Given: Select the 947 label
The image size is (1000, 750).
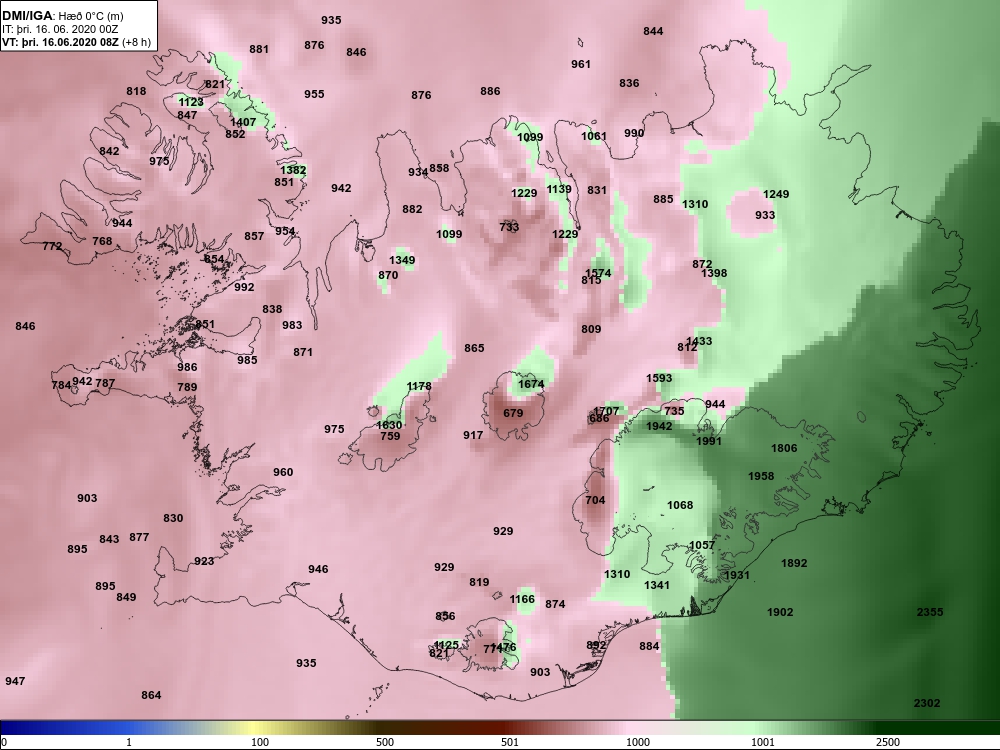Looking at the screenshot, I should [x=15, y=681].
